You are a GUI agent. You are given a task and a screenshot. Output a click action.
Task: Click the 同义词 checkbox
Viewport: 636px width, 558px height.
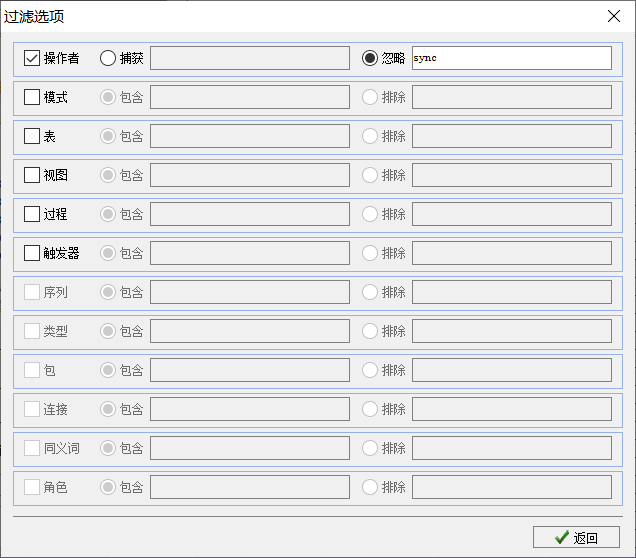(x=32, y=448)
